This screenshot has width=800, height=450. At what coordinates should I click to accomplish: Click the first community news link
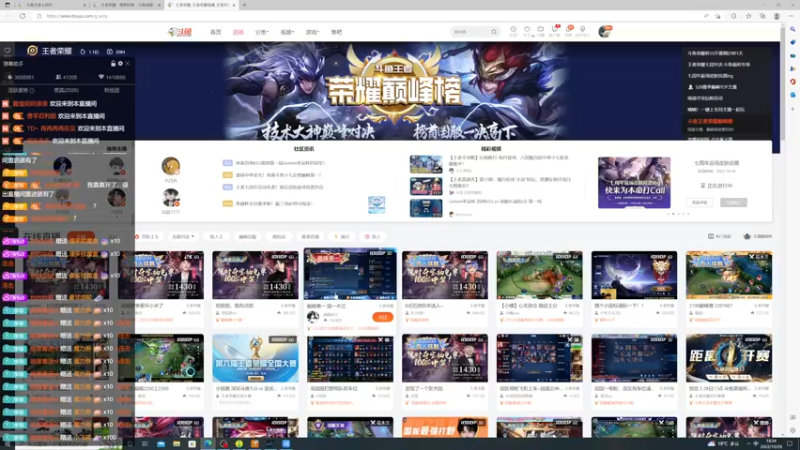click(280, 163)
